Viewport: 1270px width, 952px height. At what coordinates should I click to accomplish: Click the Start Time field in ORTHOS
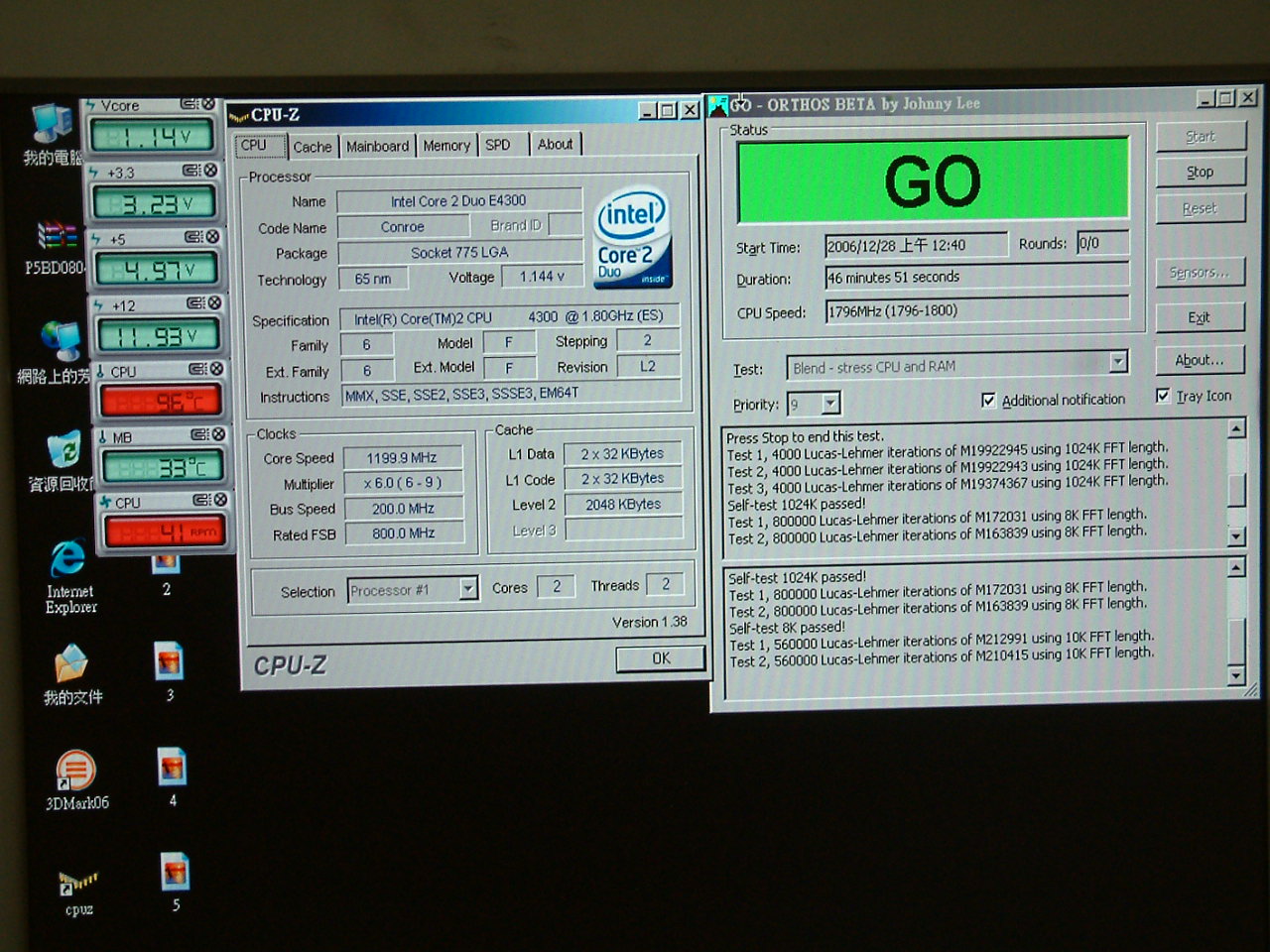pyautogui.click(x=916, y=245)
